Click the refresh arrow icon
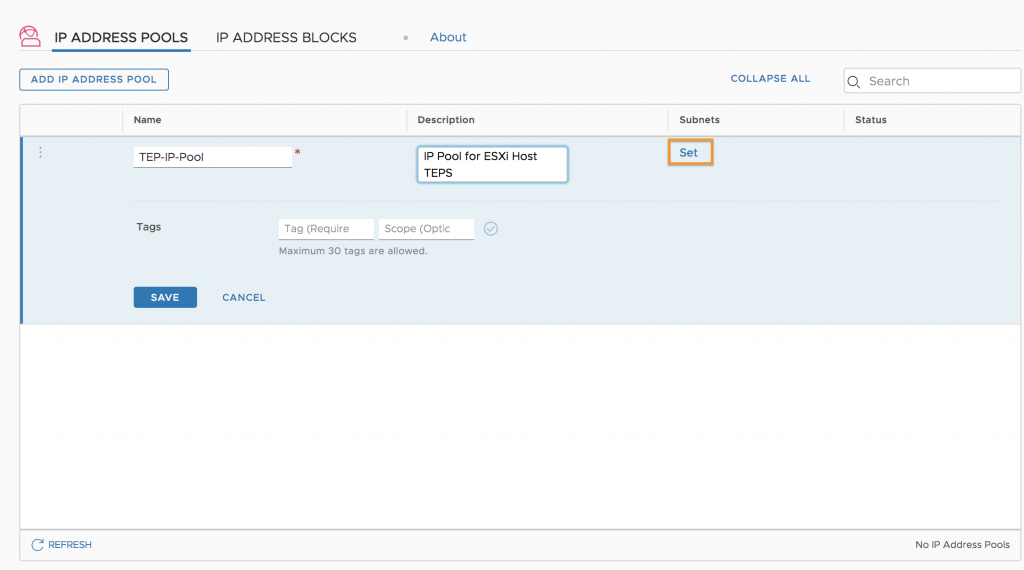Image resolution: width=1024 pixels, height=570 pixels. [37, 545]
